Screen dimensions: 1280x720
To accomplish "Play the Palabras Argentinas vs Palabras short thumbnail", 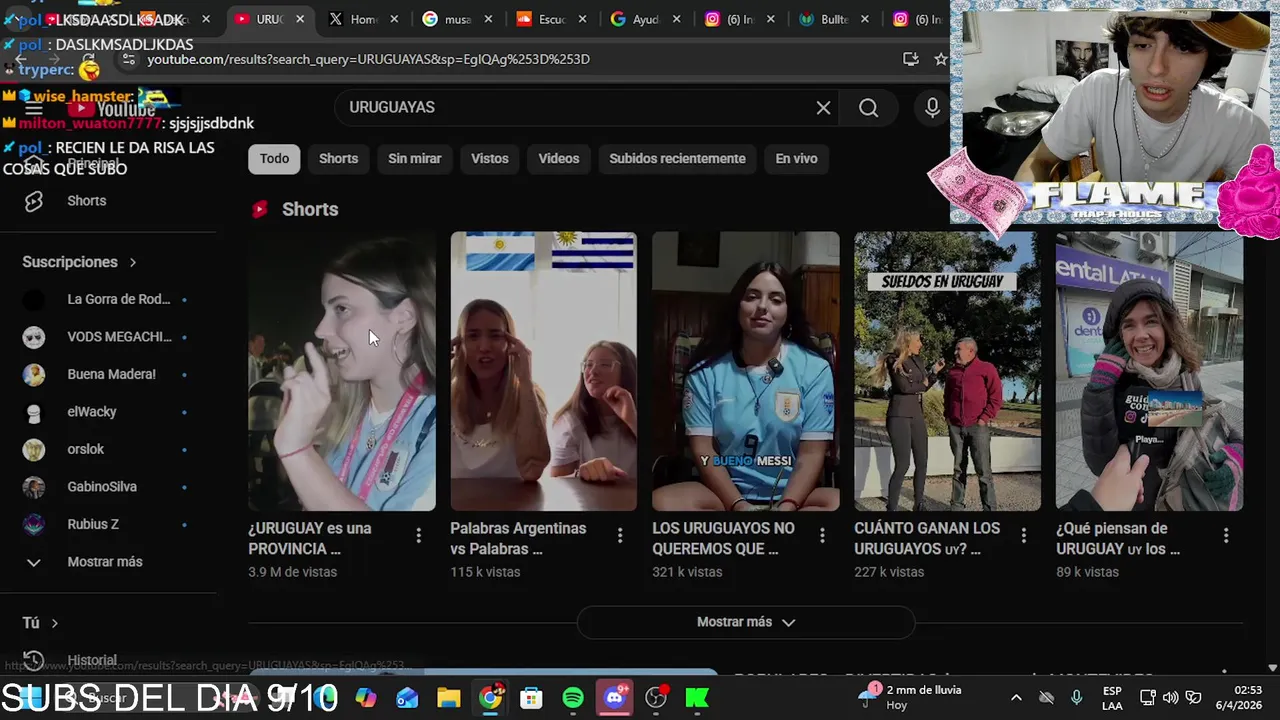I will coord(543,371).
